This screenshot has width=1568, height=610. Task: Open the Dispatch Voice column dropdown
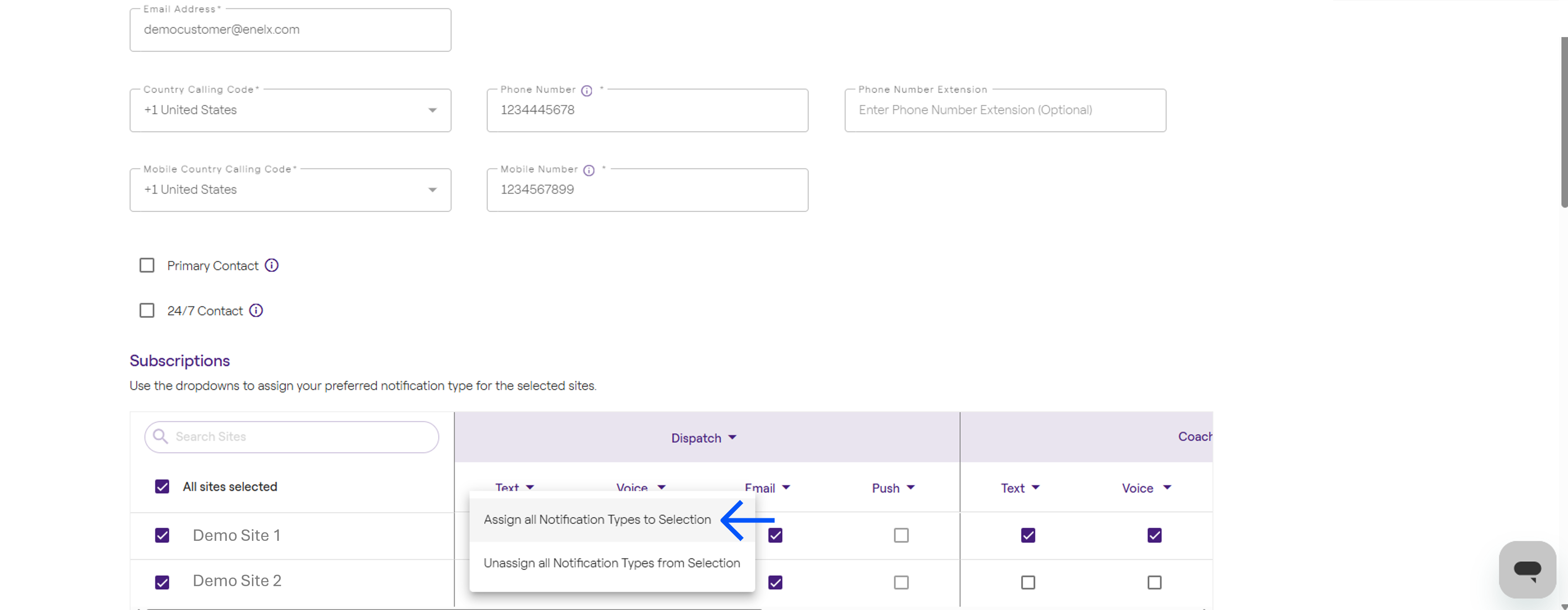click(x=641, y=487)
